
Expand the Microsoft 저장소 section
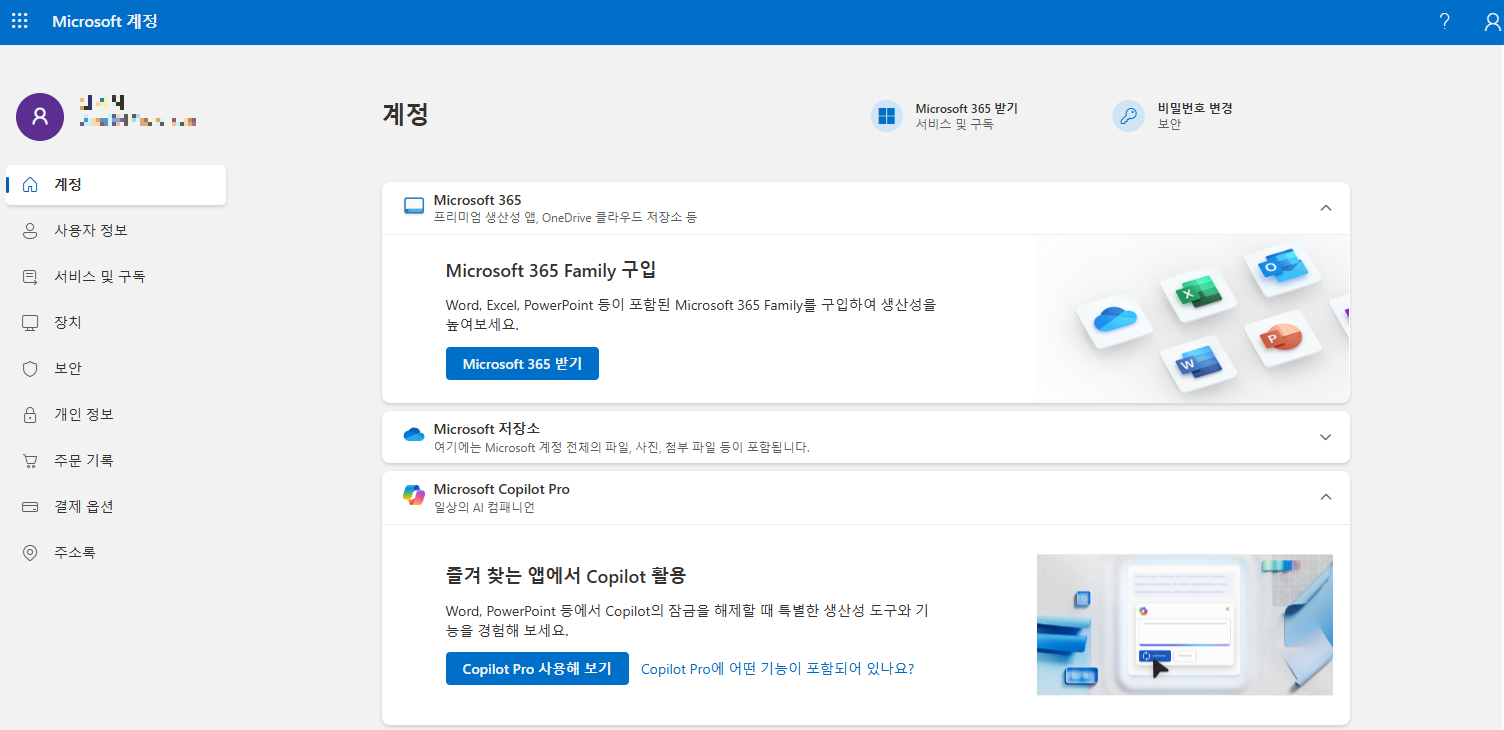(1326, 437)
